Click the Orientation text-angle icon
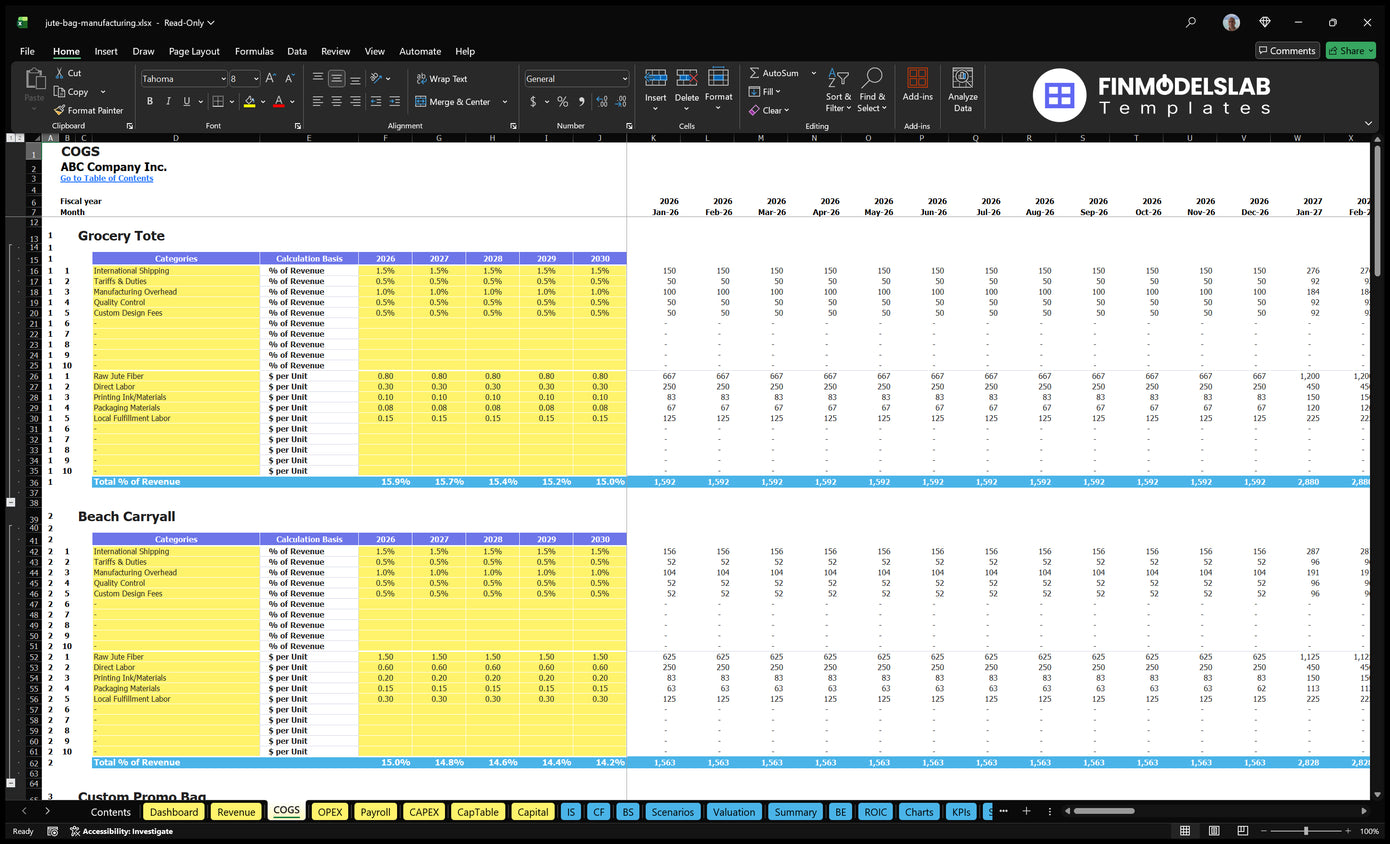Screen dimensions: 1390x844 (376, 78)
